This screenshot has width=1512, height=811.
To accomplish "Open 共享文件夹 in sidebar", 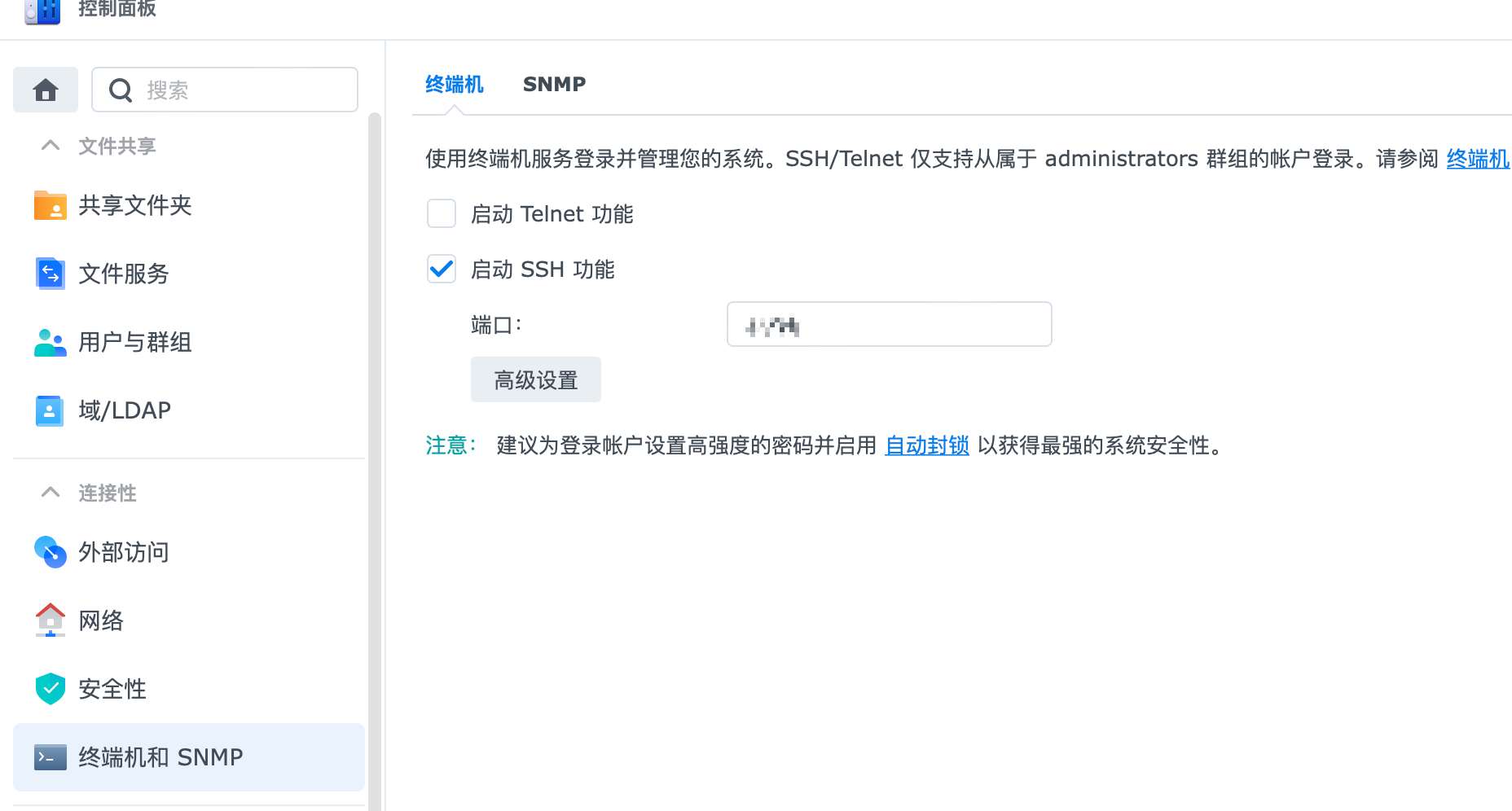I will point(189,205).
